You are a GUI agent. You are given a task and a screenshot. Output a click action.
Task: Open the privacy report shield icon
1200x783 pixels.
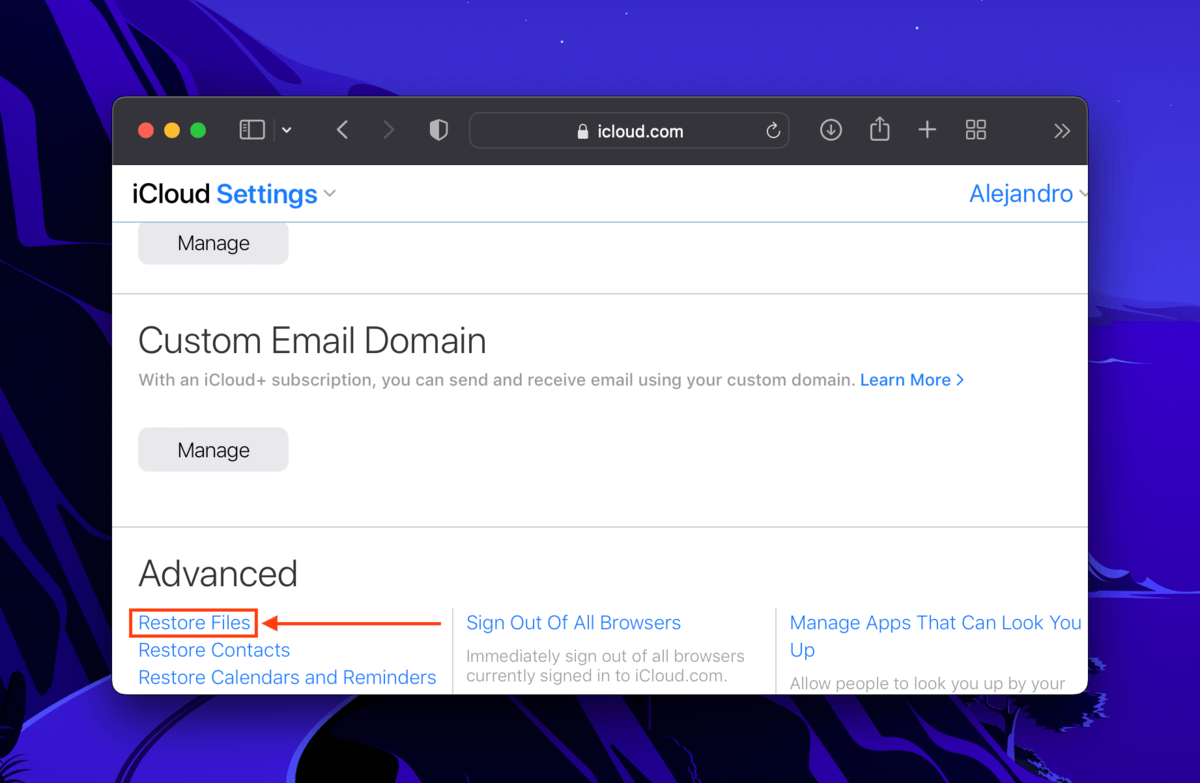(x=438, y=130)
